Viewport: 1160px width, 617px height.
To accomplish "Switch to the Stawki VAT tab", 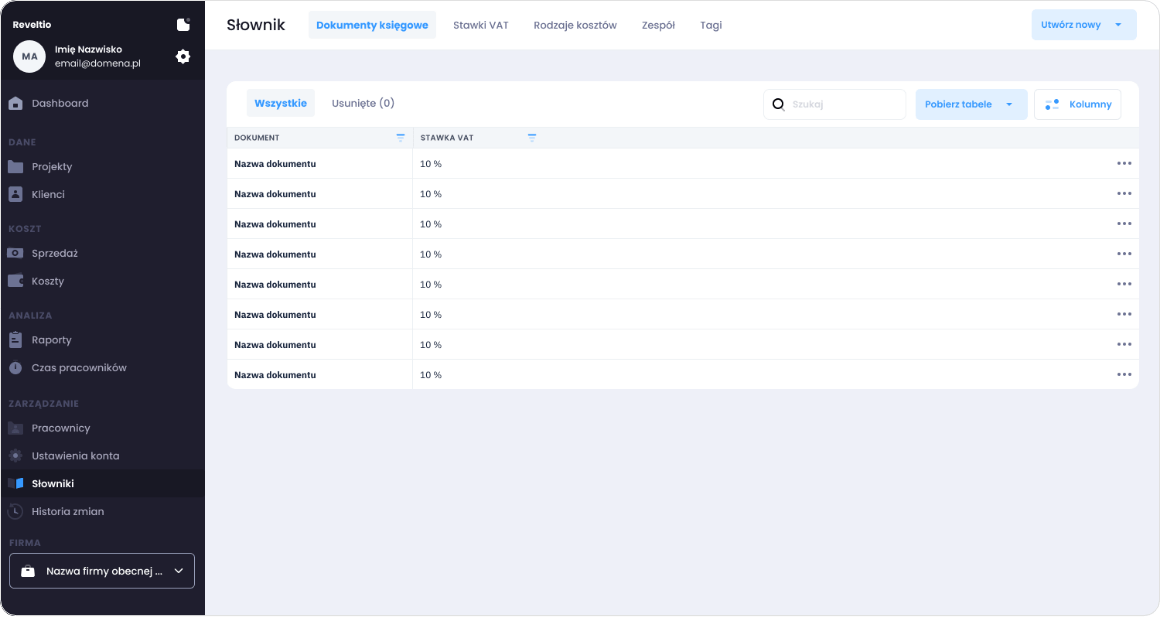I will [x=480, y=25].
